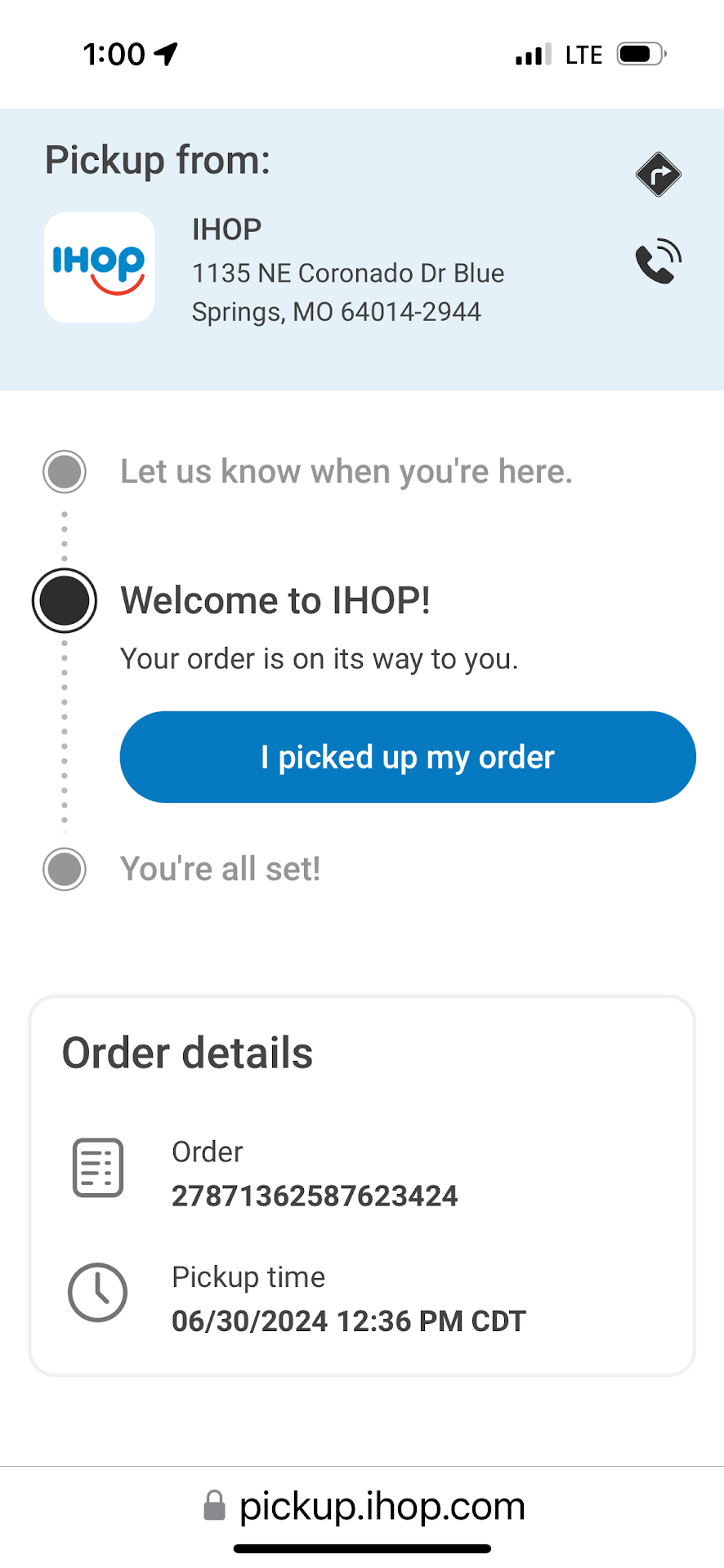Tap the pickup time 06/30/2024 12:36 PM

[348, 1321]
